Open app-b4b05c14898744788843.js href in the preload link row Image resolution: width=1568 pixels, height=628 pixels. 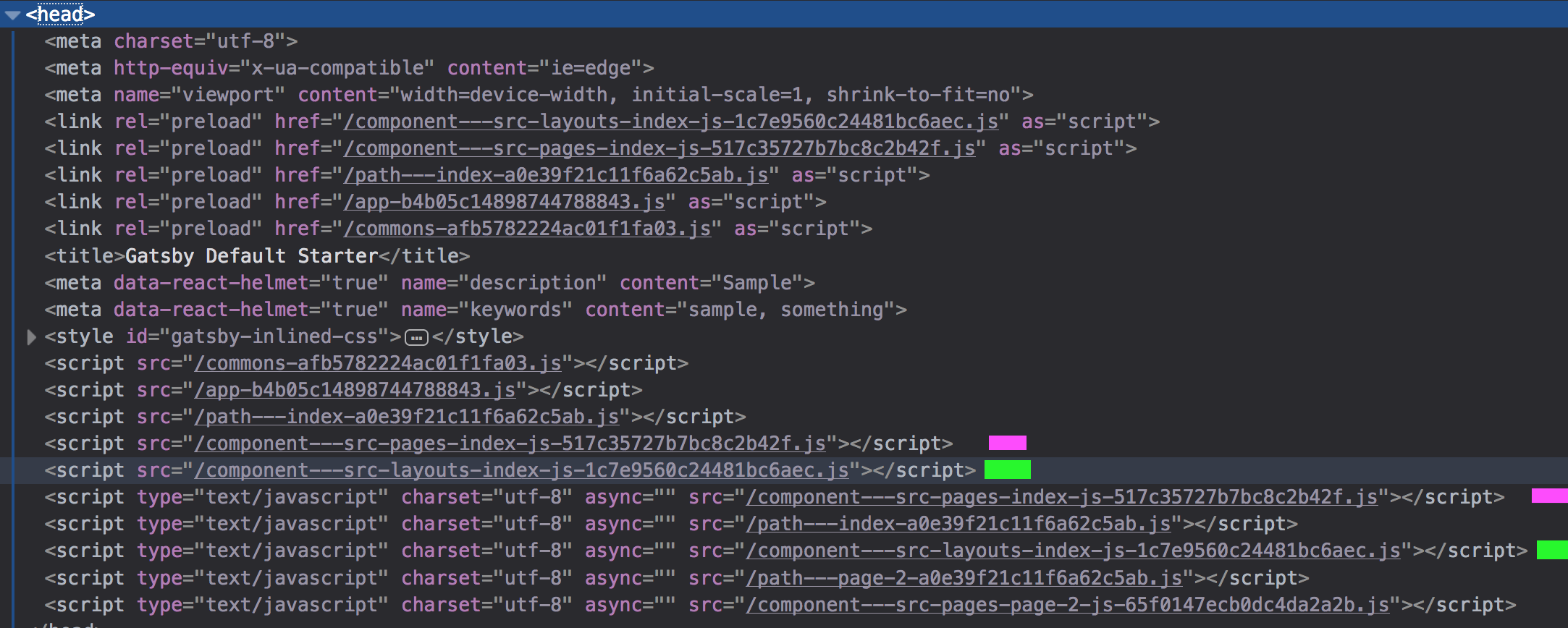[505, 202]
